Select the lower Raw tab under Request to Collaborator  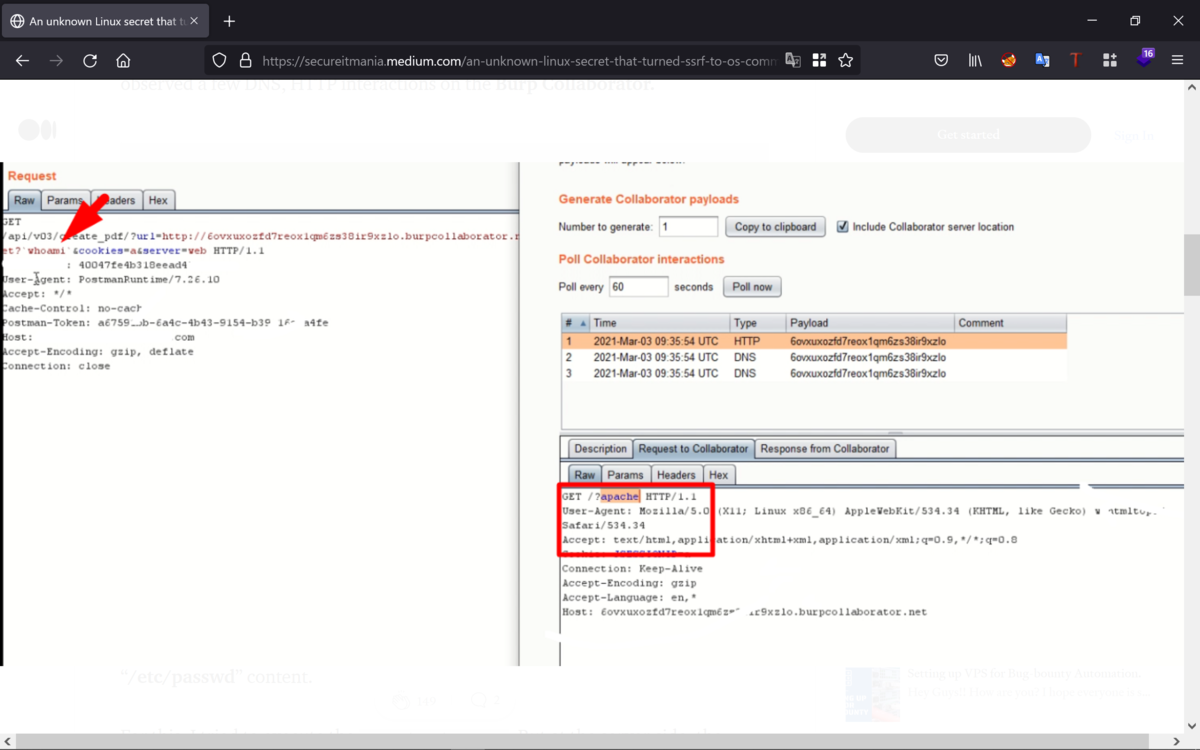585,475
